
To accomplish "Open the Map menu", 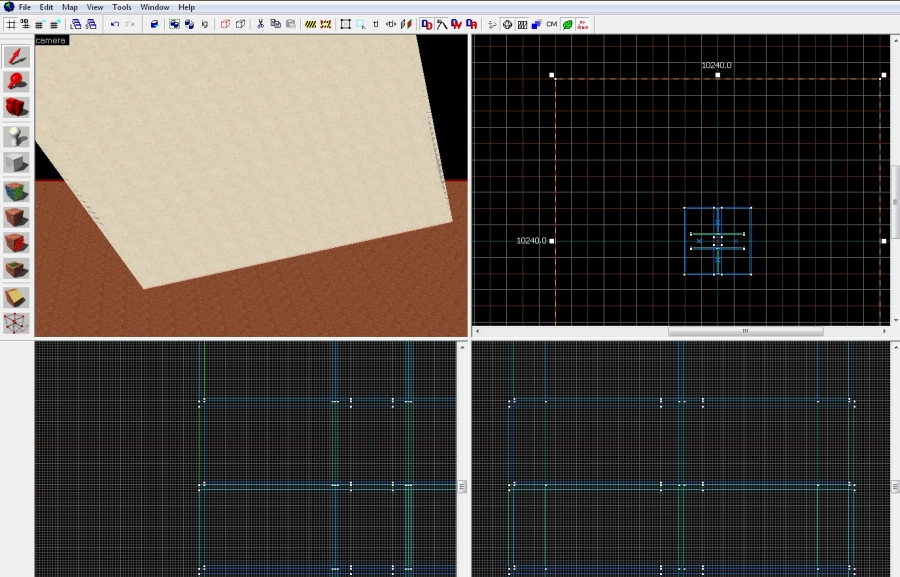I will (x=69, y=7).
